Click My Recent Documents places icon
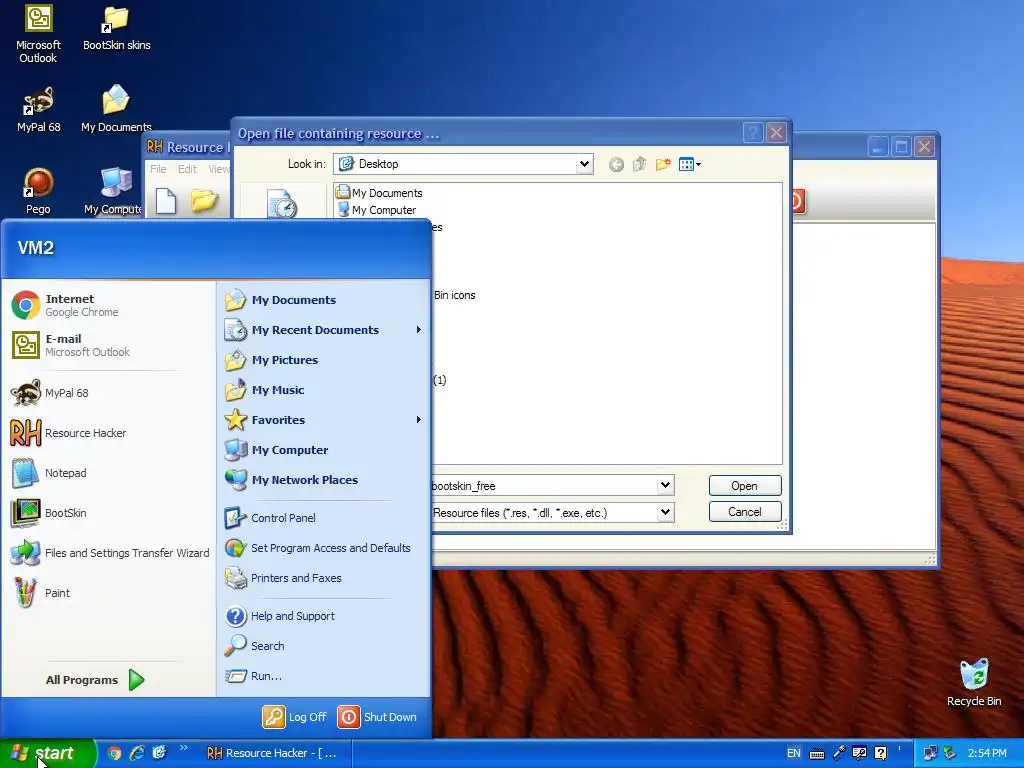1024x768 pixels. (282, 204)
